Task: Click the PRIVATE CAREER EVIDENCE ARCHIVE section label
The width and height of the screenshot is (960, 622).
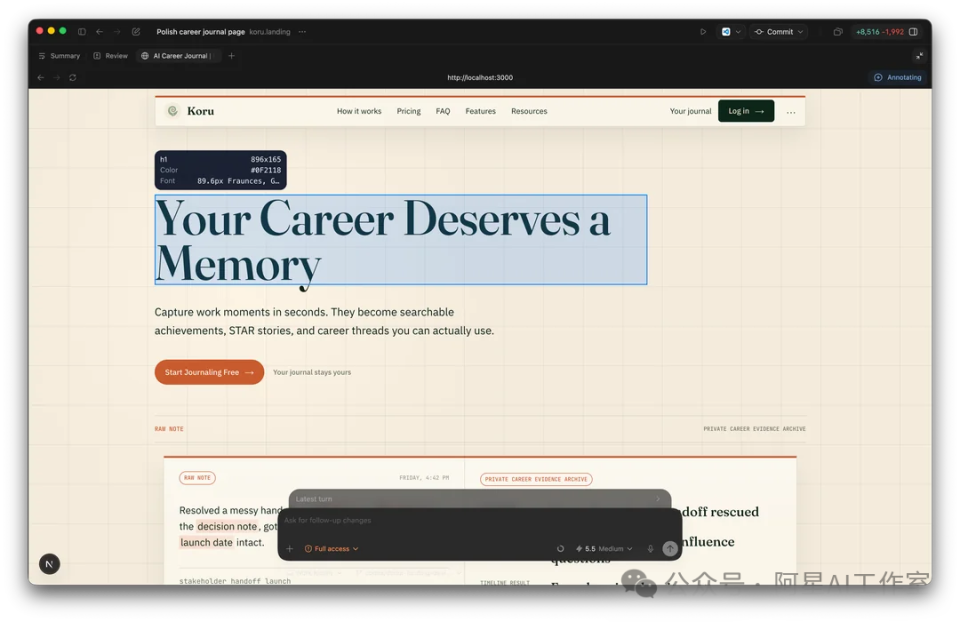Action: pyautogui.click(x=754, y=429)
